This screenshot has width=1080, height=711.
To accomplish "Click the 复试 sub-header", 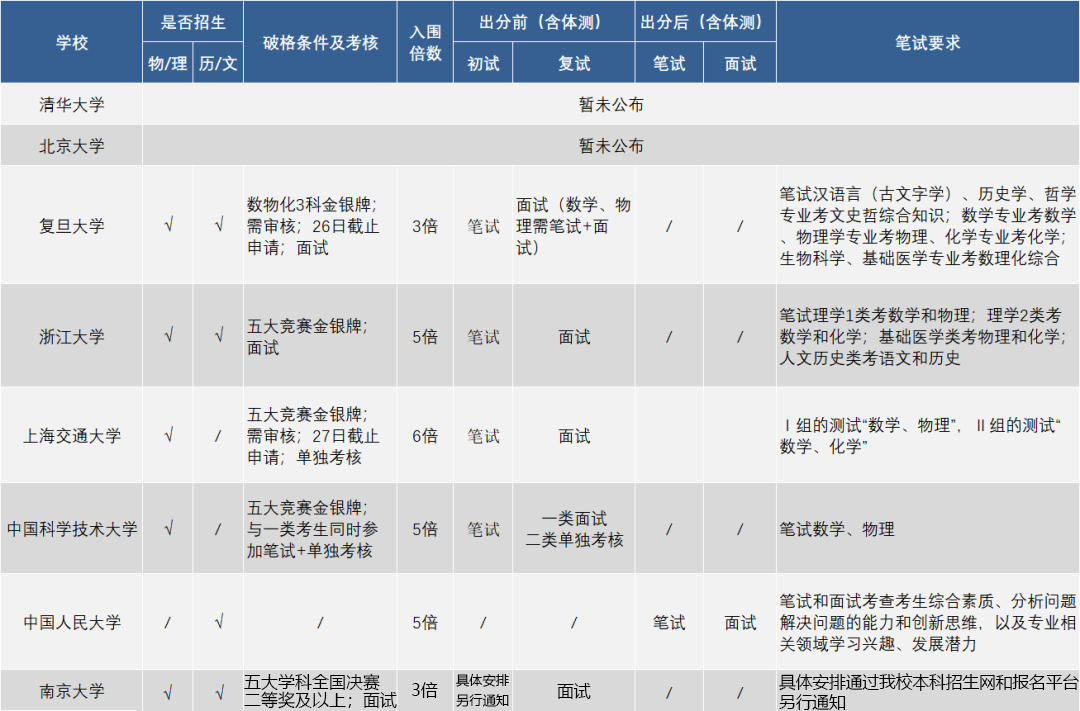I will coord(574,63).
